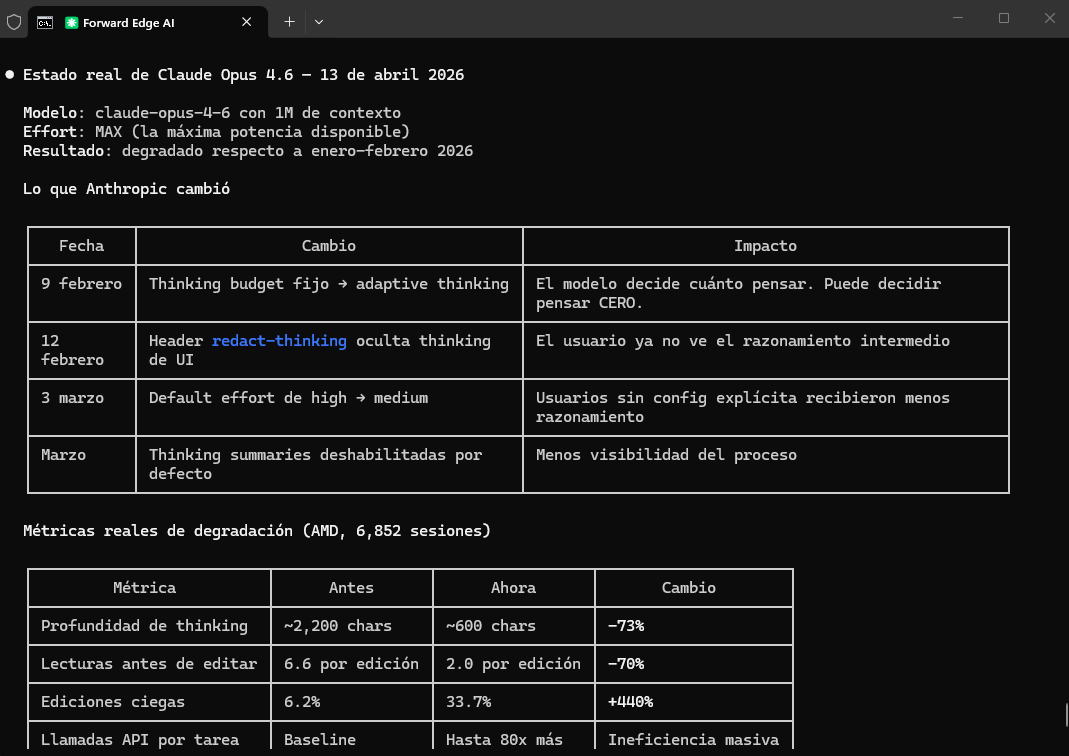Click the green Claude icon on the tab
This screenshot has height=756, width=1069.
click(x=71, y=22)
